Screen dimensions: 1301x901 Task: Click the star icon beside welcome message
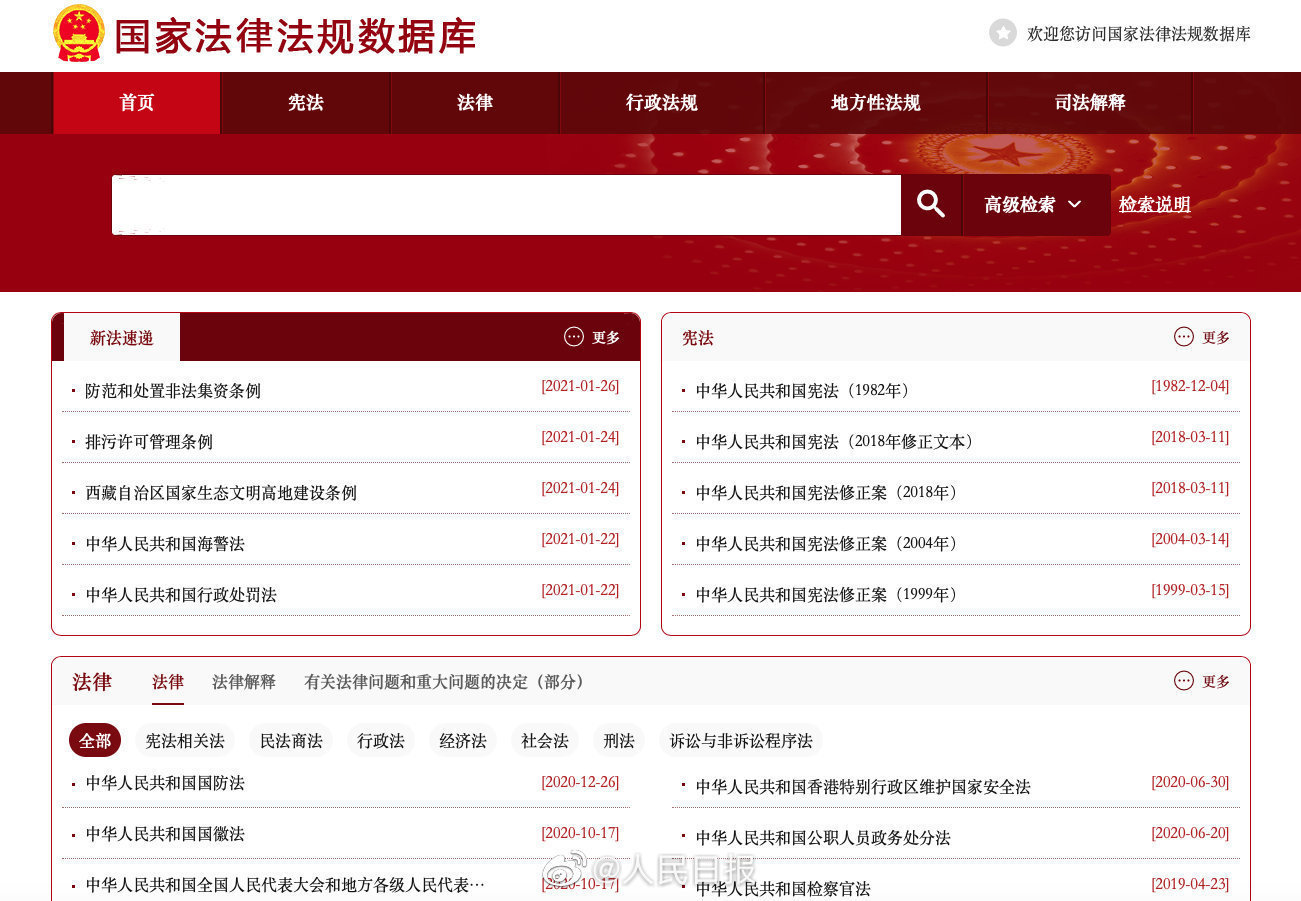[1002, 33]
